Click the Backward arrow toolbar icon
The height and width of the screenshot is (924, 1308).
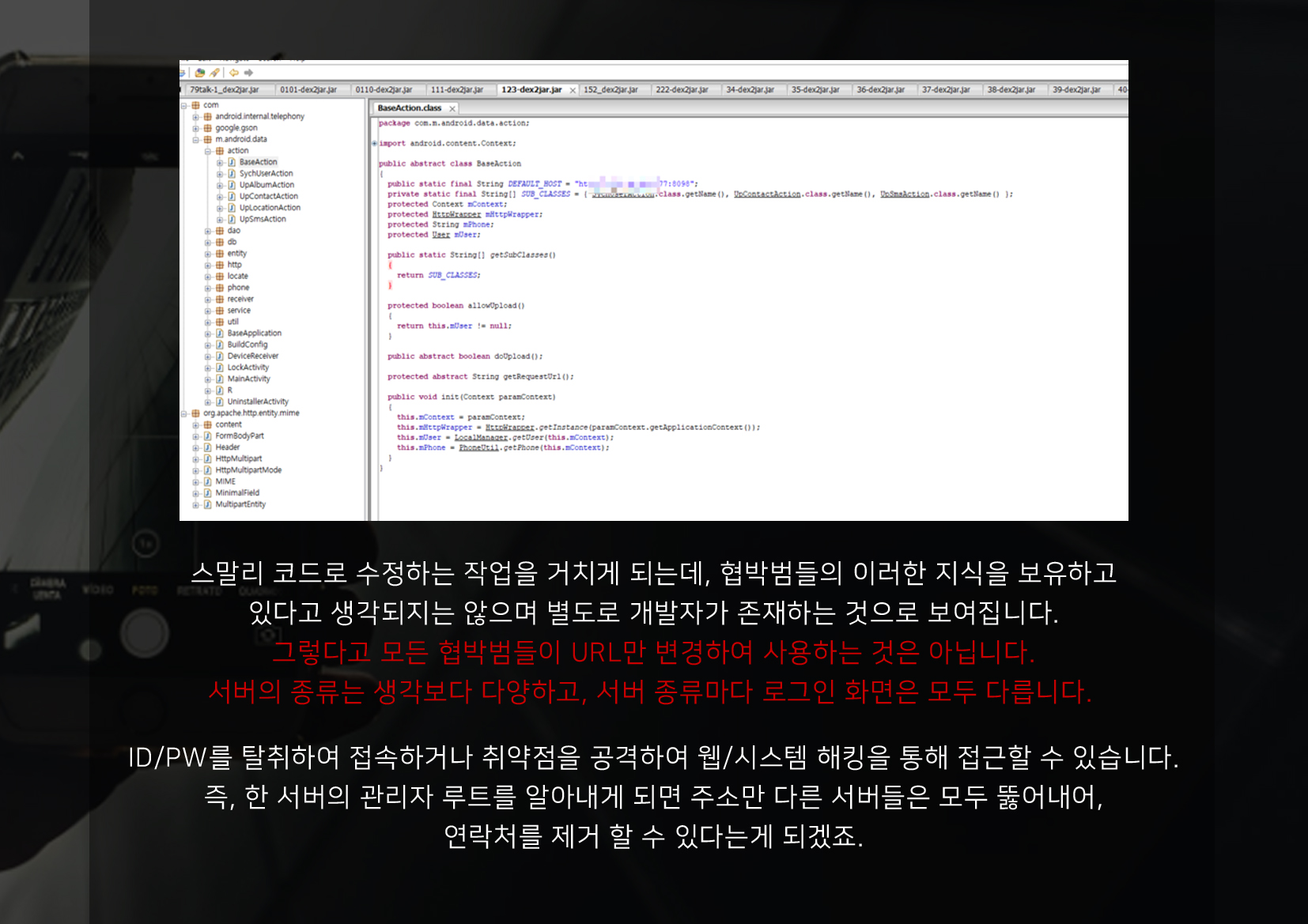point(234,73)
